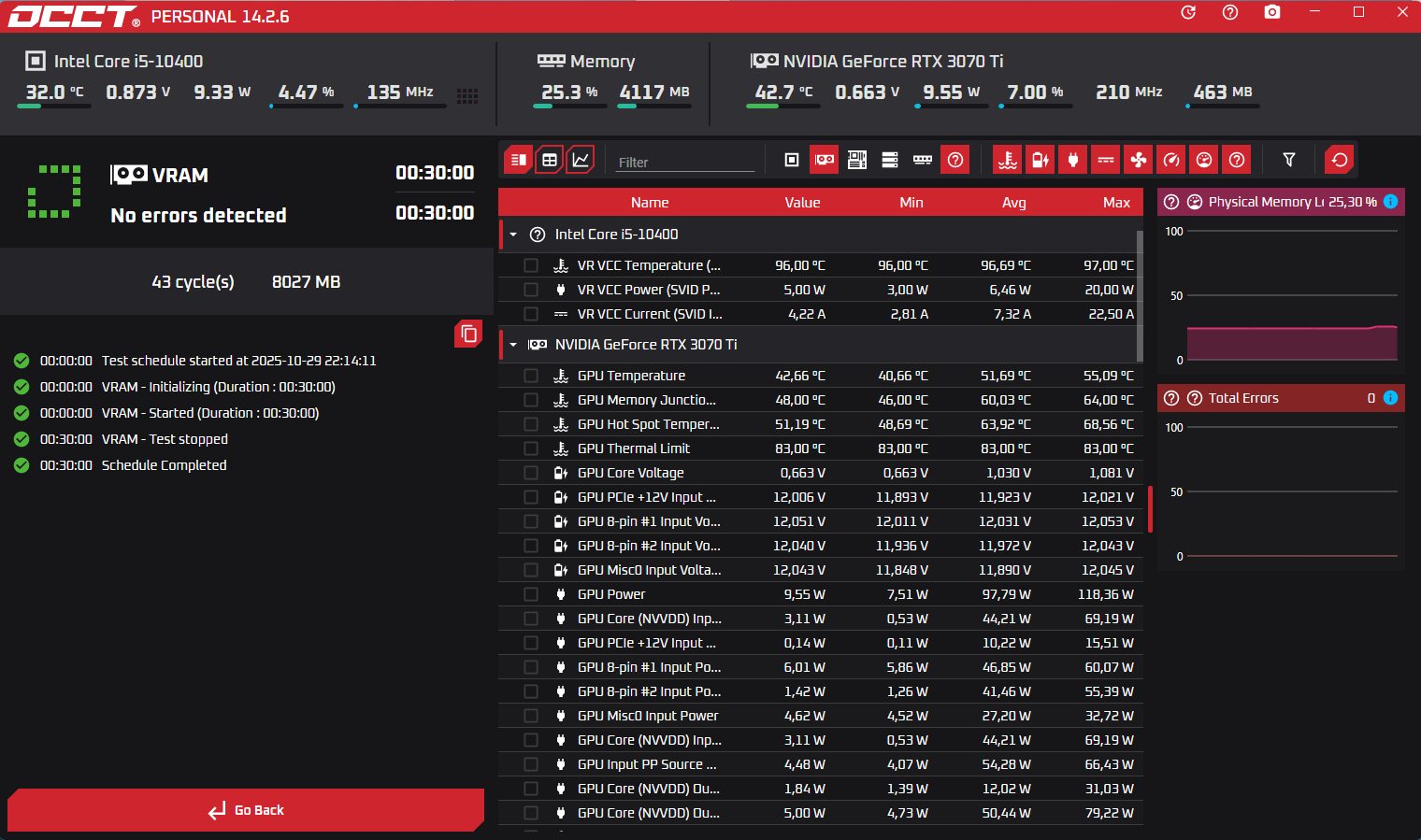The height and width of the screenshot is (840, 1421).
Task: Take a screenshot with the camera icon
Action: [x=1271, y=12]
